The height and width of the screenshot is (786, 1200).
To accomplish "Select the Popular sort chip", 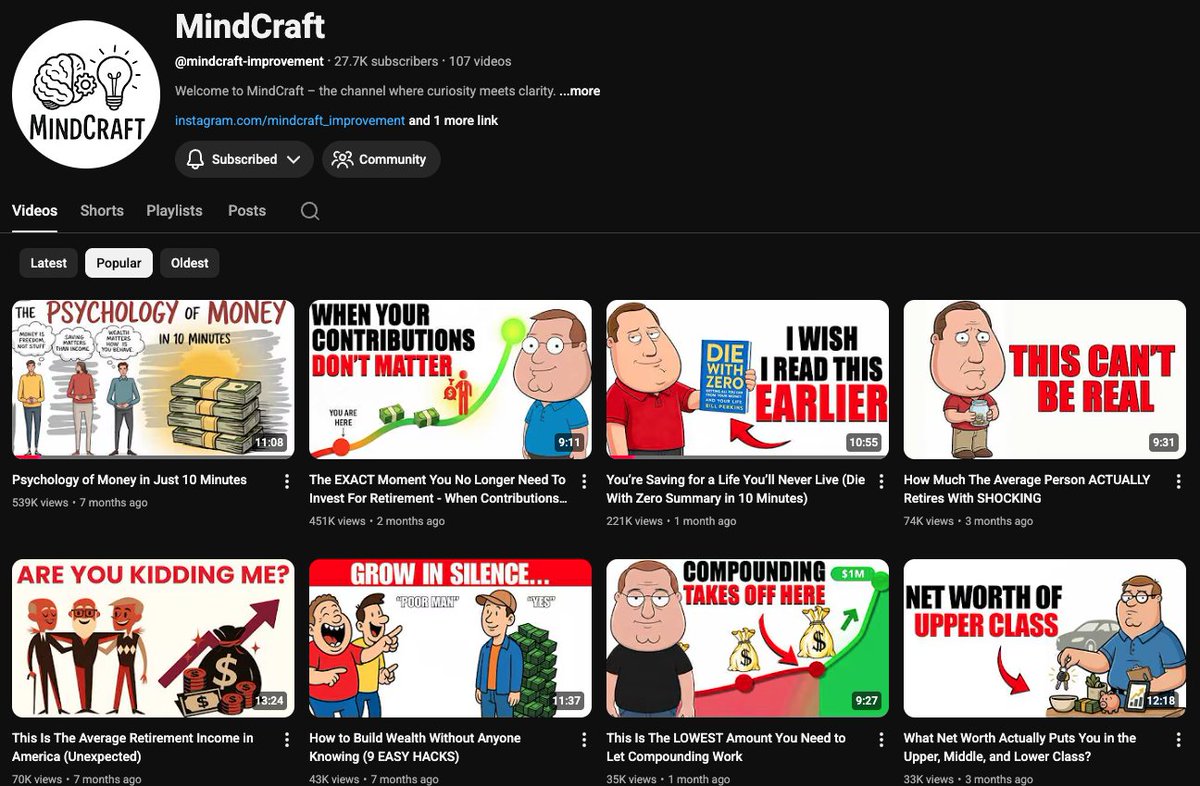I will tap(119, 263).
